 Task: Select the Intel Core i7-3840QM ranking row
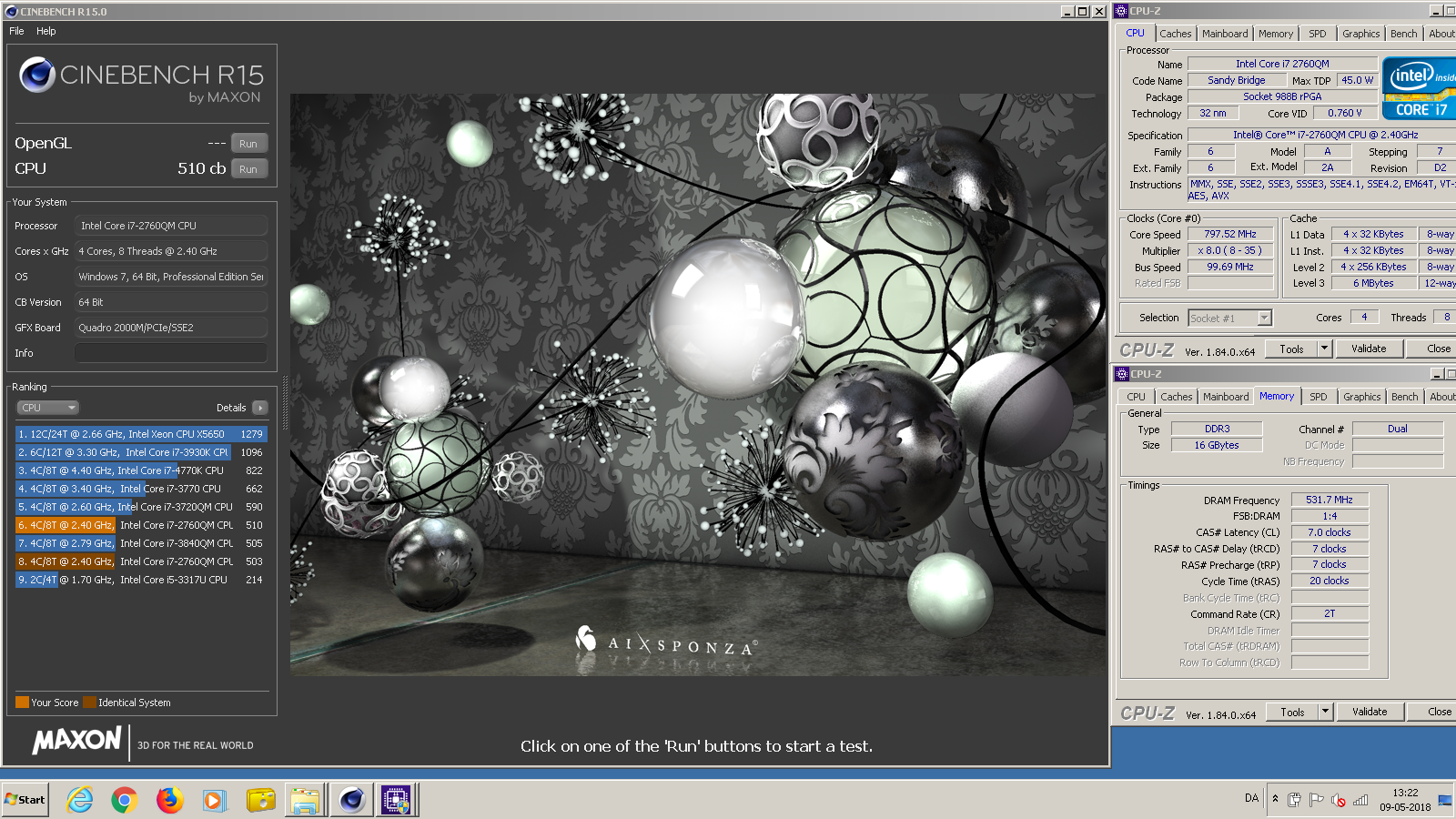(x=141, y=543)
